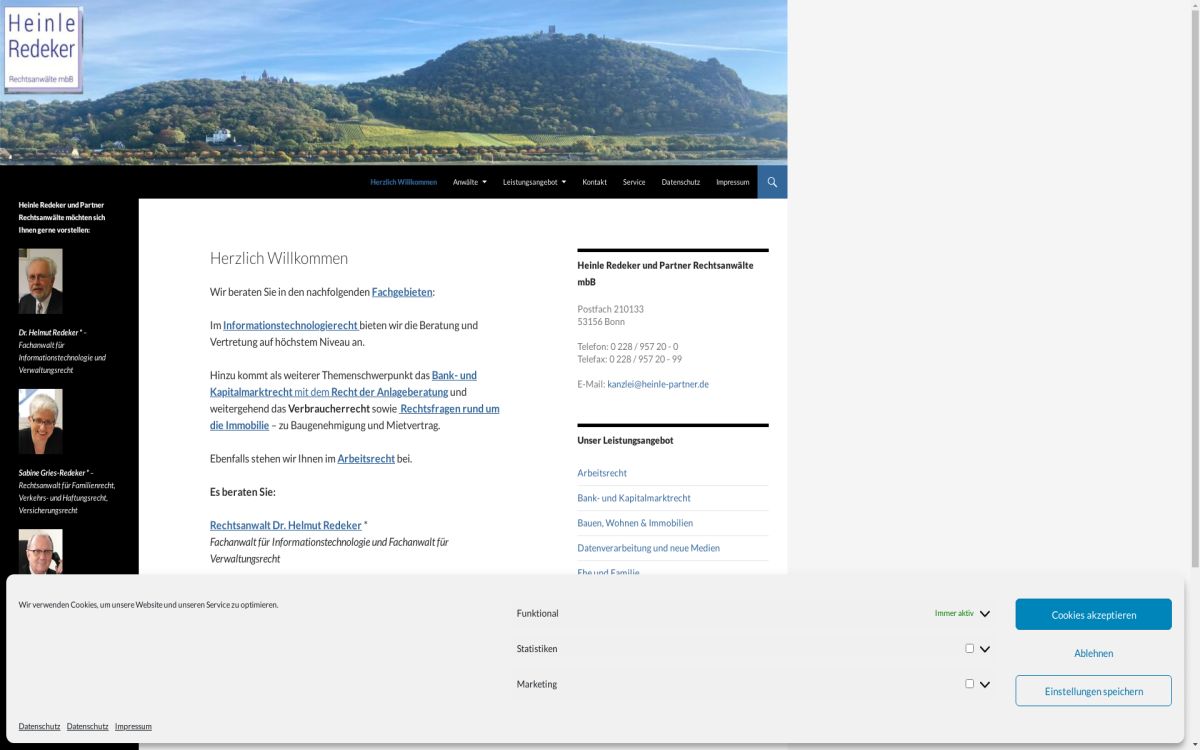Expand the Statistiken cookie details

tap(985, 649)
